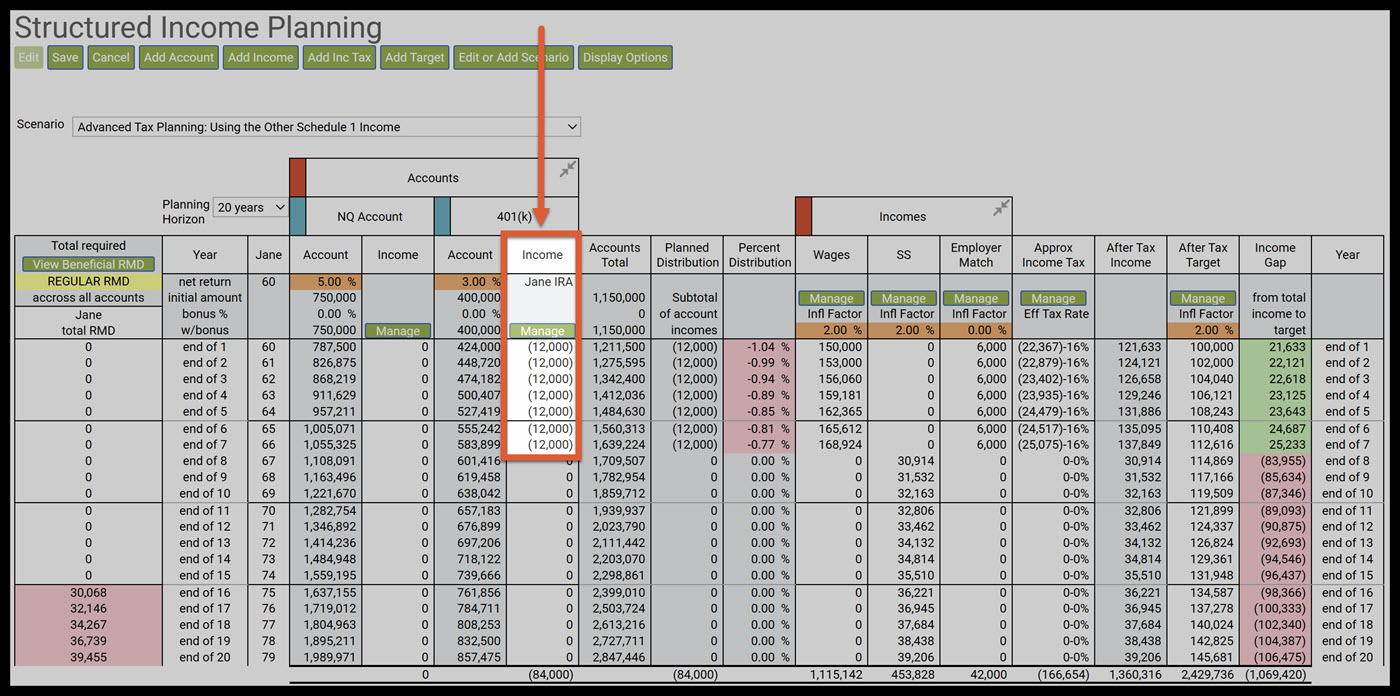Click Percent Distribution -0.77 % cell

tap(760, 445)
